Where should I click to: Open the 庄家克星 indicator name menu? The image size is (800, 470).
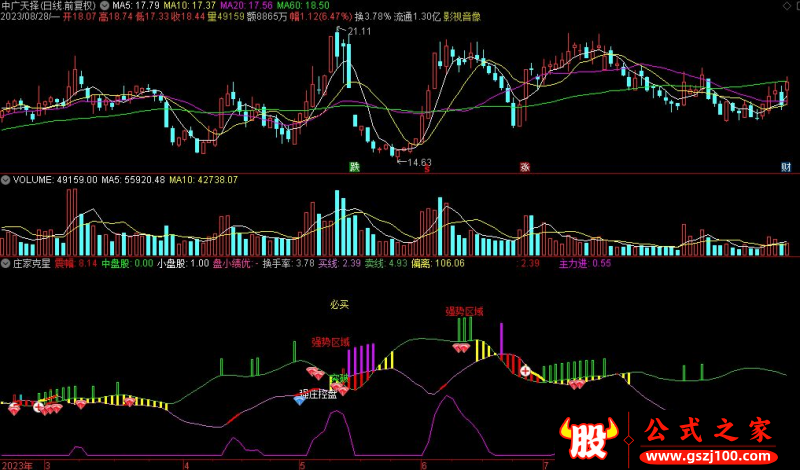pyautogui.click(x=31, y=263)
